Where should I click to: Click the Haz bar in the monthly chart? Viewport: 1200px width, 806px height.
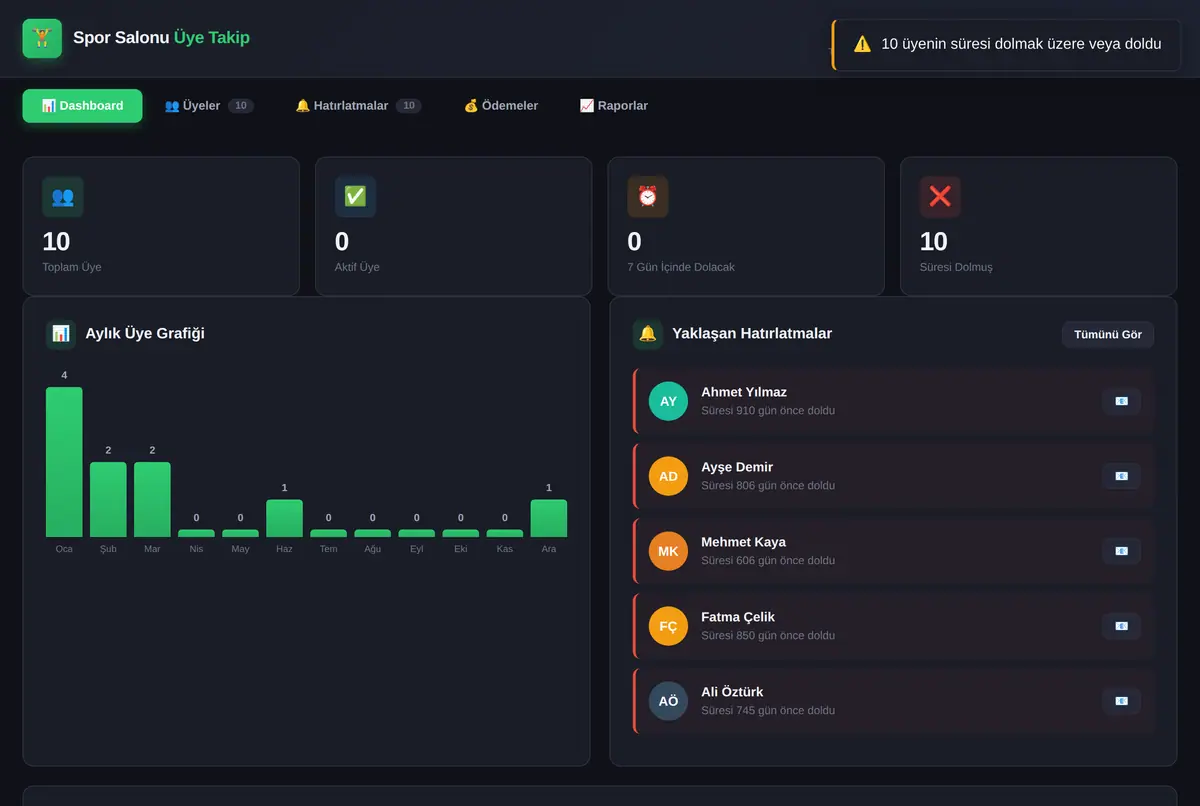pos(284,518)
